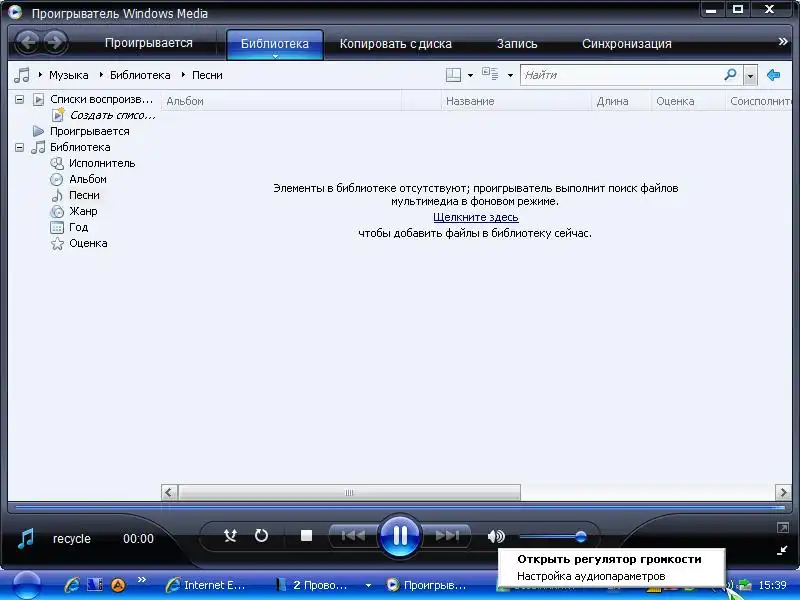The height and width of the screenshot is (600, 800).
Task: Sort by the Название column header
Action: 516,101
